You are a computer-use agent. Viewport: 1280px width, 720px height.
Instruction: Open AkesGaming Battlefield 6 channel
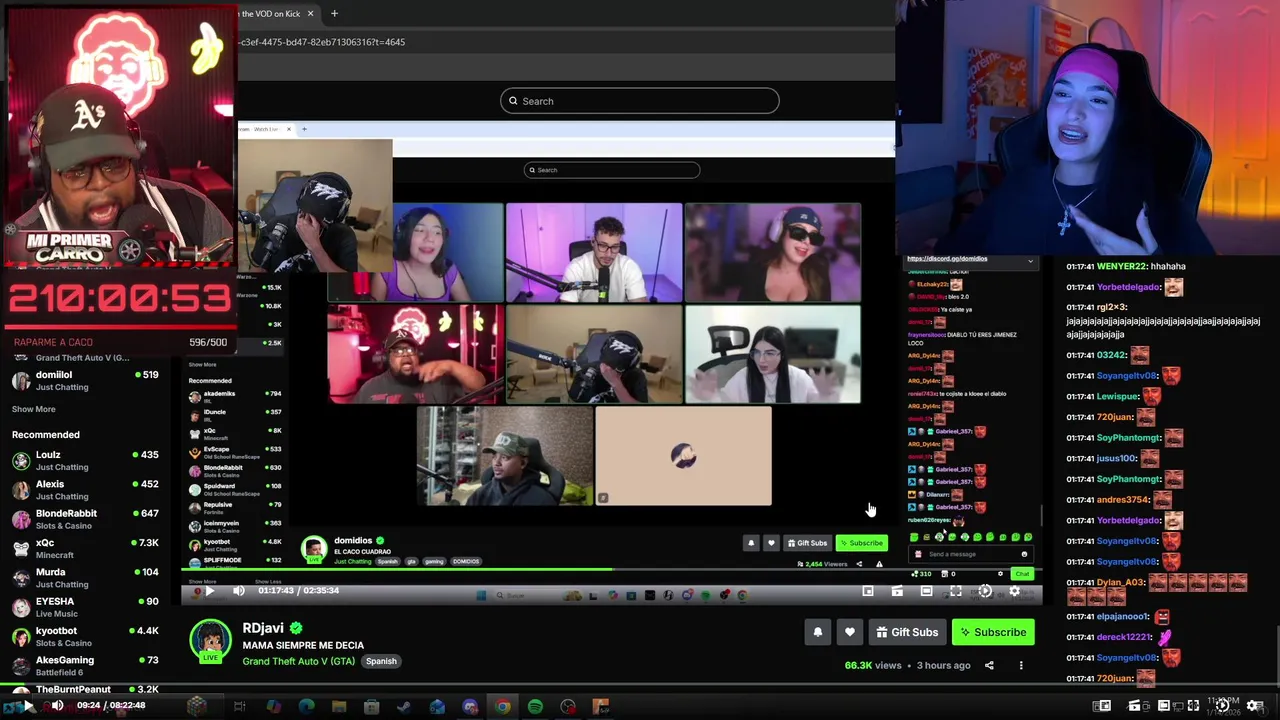[x=85, y=665]
